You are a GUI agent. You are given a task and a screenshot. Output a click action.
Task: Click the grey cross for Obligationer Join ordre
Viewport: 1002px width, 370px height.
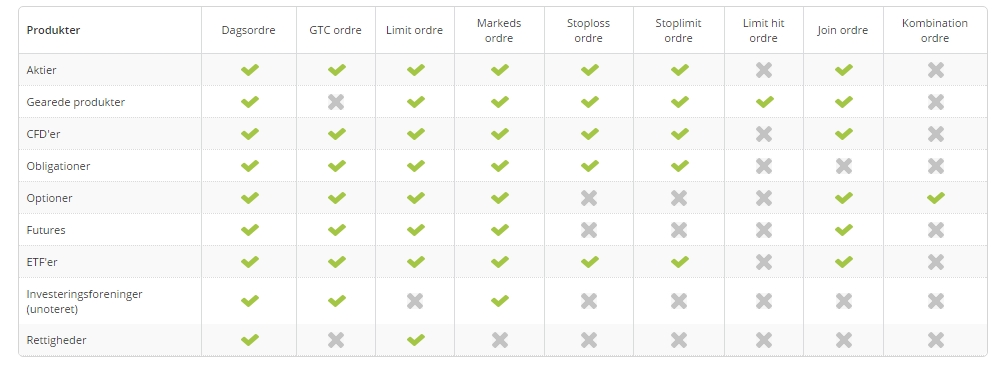pyautogui.click(x=844, y=166)
